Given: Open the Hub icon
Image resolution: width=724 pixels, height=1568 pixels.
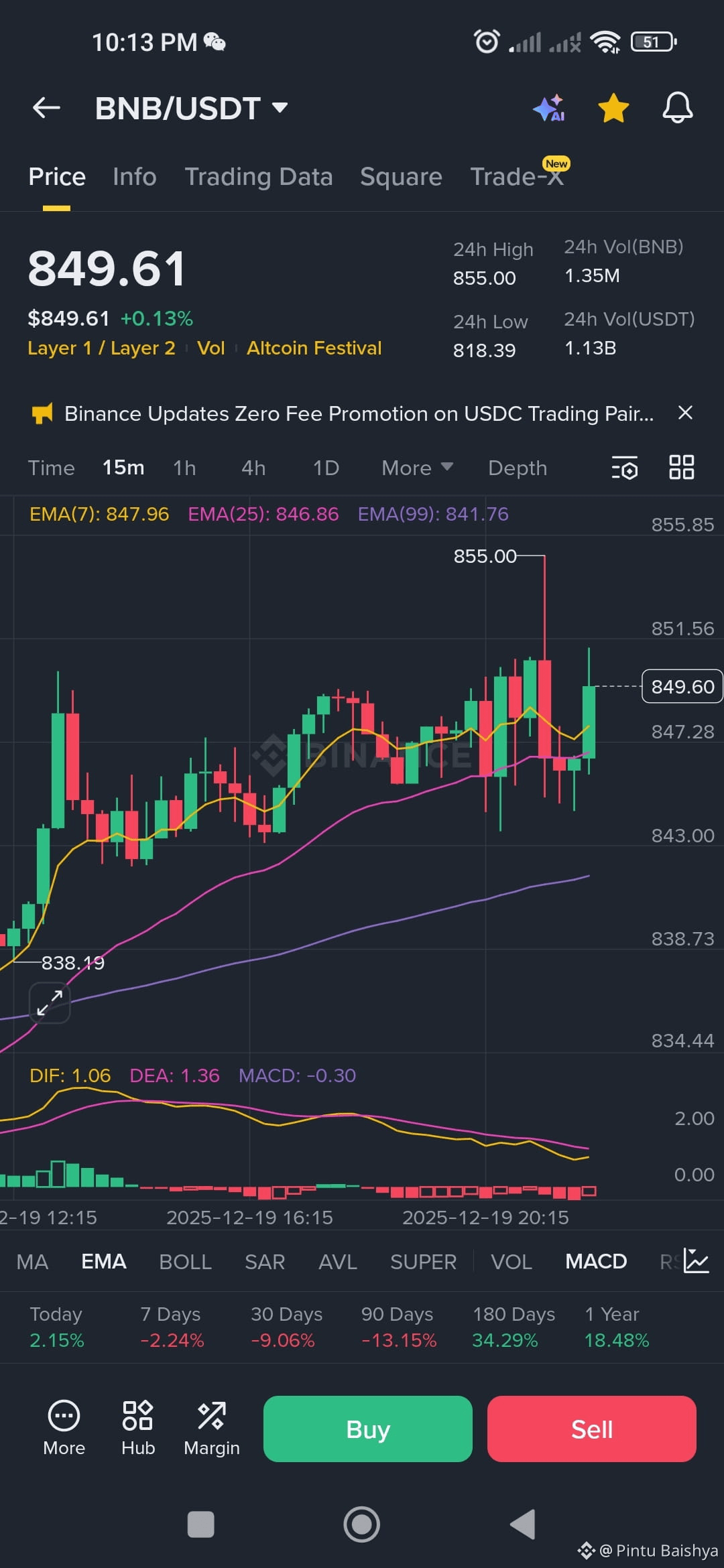Looking at the screenshot, I should pos(138,1429).
